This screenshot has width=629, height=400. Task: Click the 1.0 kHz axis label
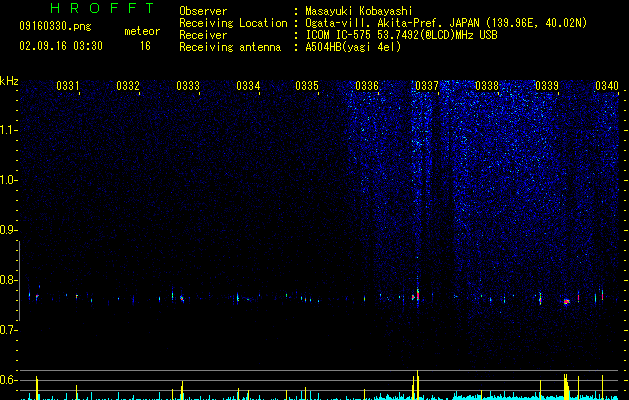click(8, 180)
